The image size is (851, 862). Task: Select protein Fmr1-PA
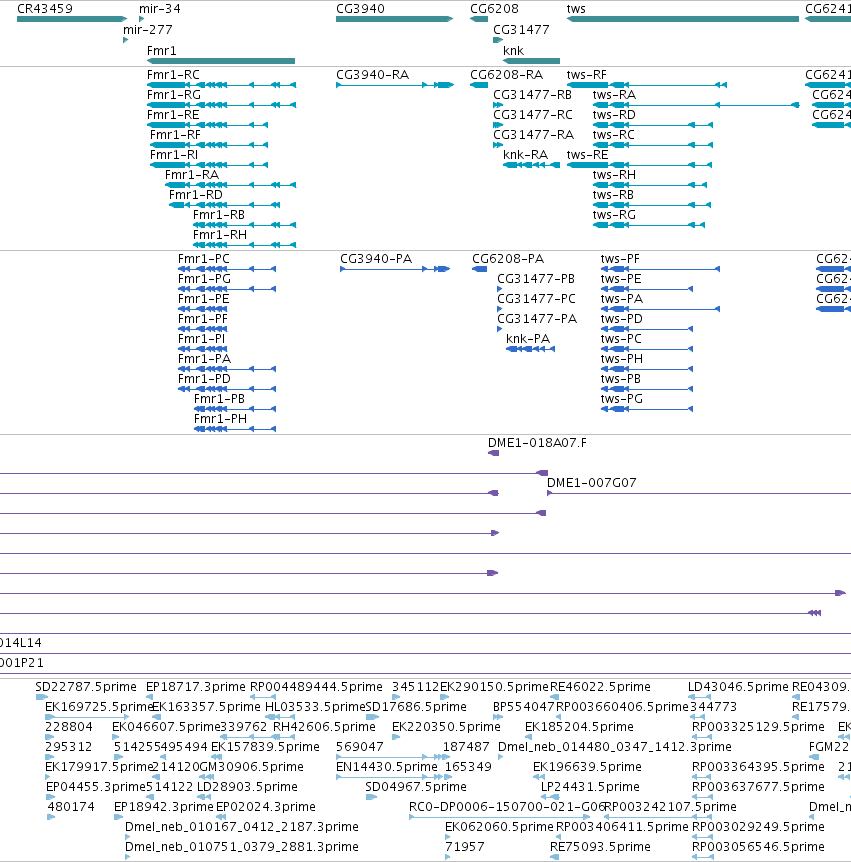(227, 369)
